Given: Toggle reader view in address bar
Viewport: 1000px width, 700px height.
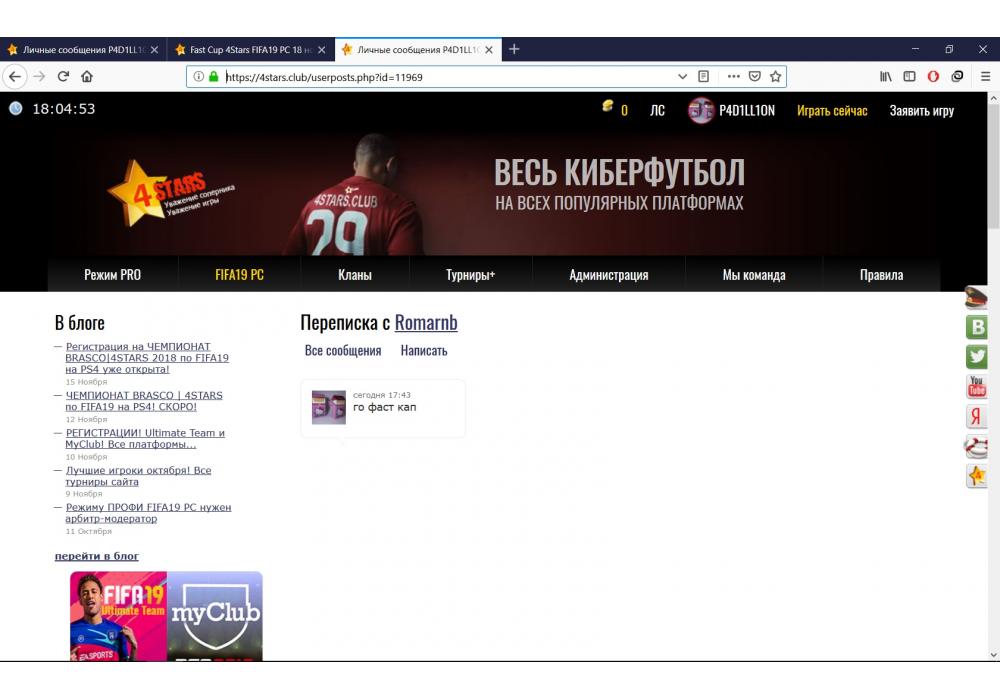Looking at the screenshot, I should 703,77.
